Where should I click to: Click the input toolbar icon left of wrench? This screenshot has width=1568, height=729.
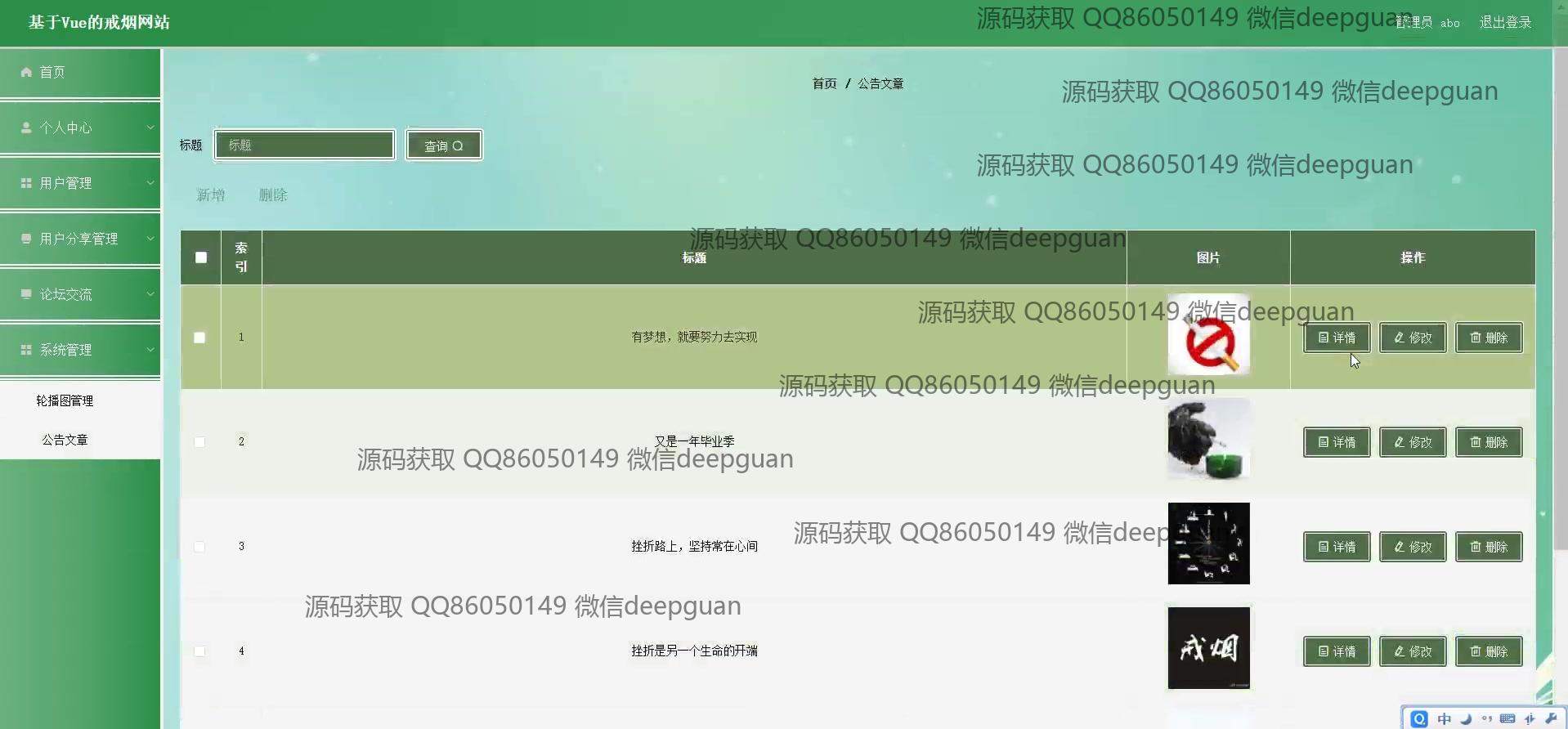(x=1530, y=719)
